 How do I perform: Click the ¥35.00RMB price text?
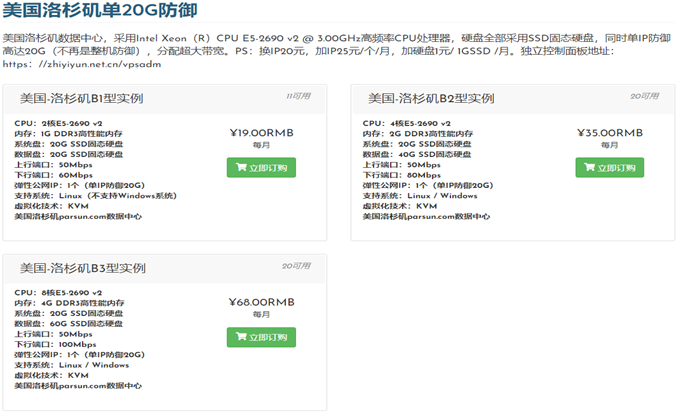tap(609, 132)
